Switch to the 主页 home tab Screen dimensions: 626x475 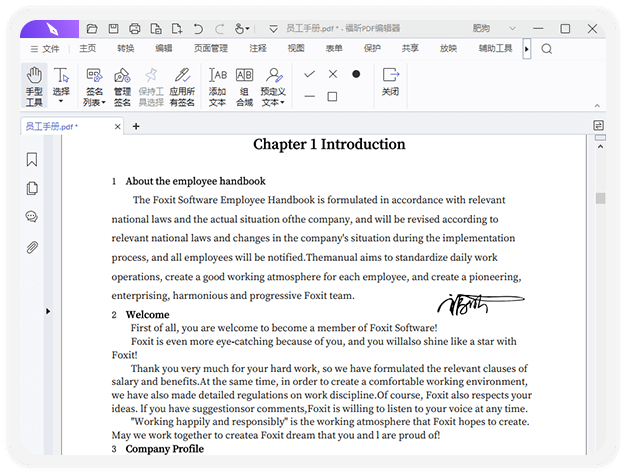click(87, 48)
